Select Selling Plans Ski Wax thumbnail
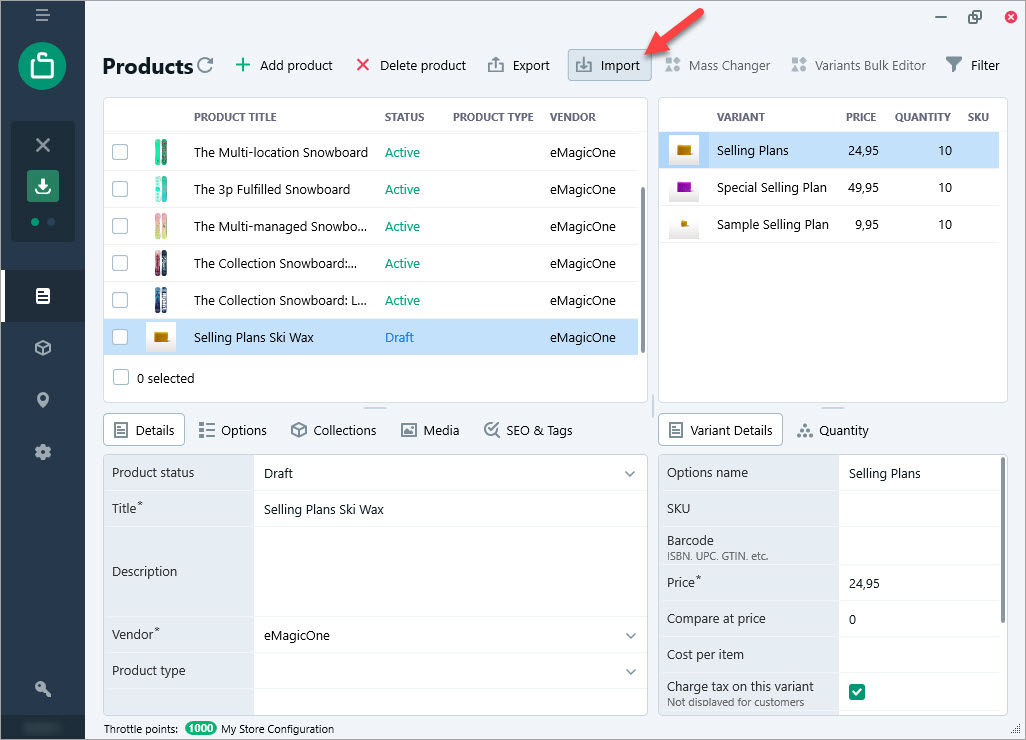The image size is (1026, 740). (x=161, y=337)
